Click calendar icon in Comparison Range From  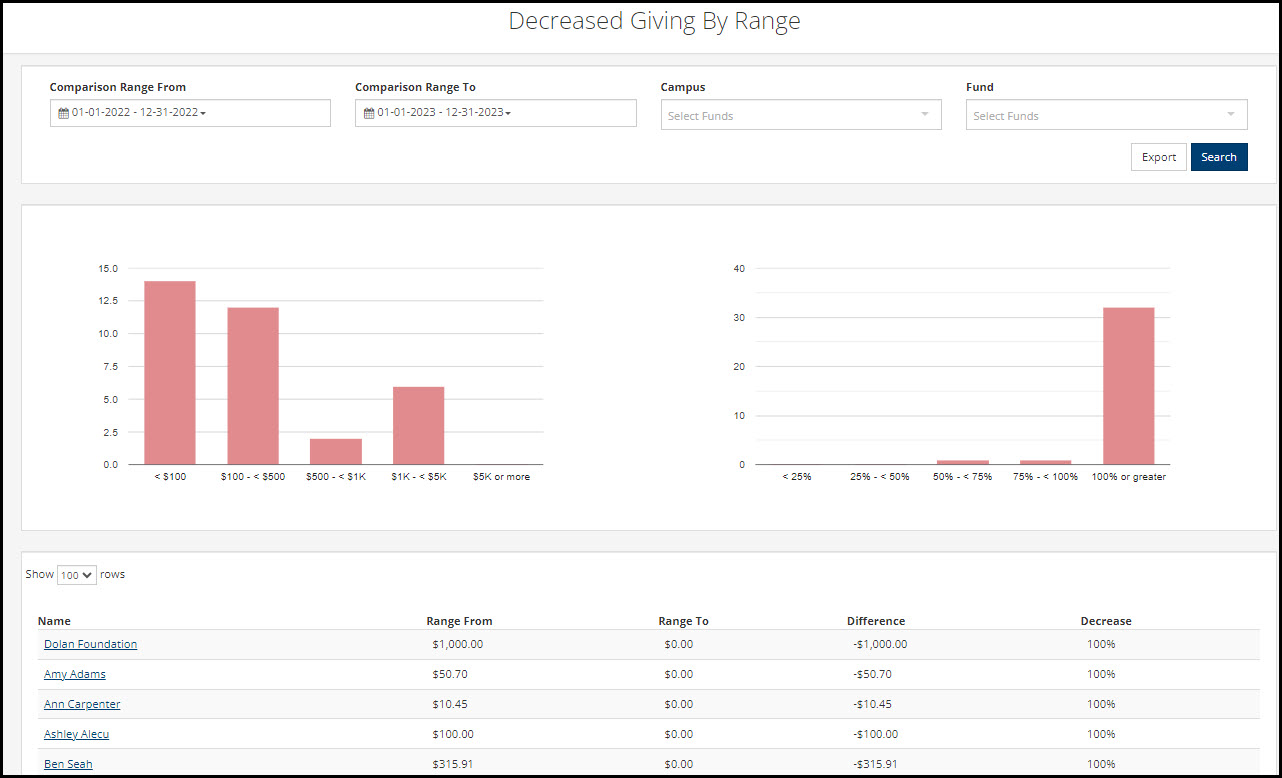coord(63,113)
